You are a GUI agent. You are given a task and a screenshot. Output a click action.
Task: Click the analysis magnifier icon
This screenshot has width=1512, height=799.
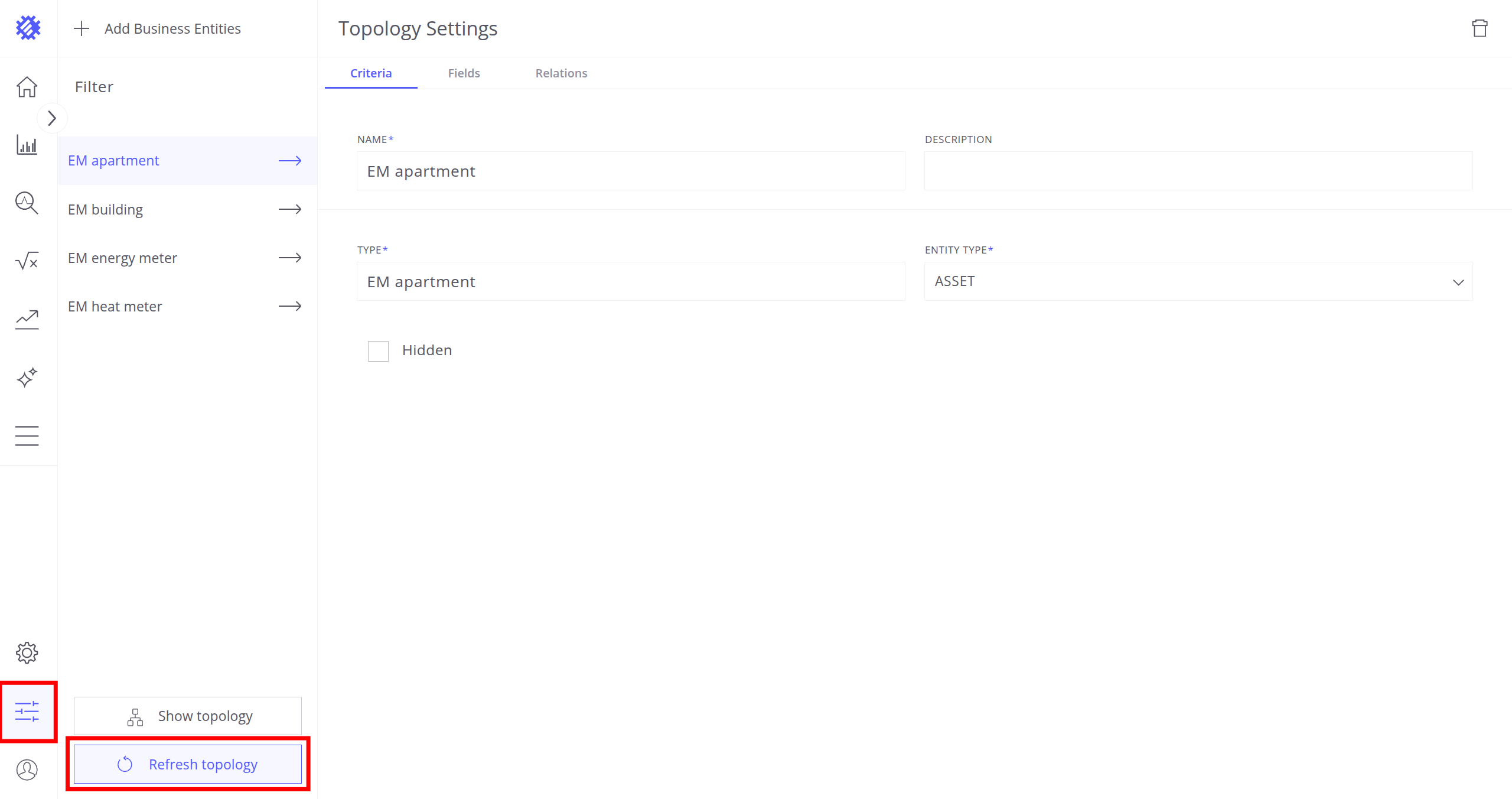[x=27, y=203]
